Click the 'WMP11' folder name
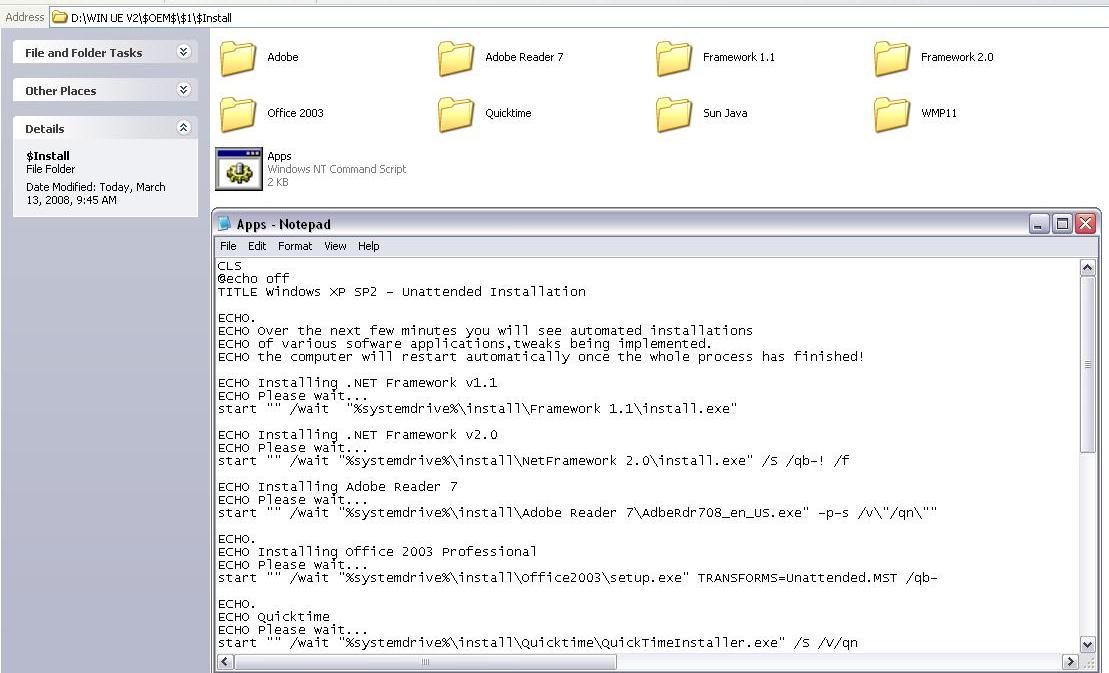The width and height of the screenshot is (1109, 673). 939,113
